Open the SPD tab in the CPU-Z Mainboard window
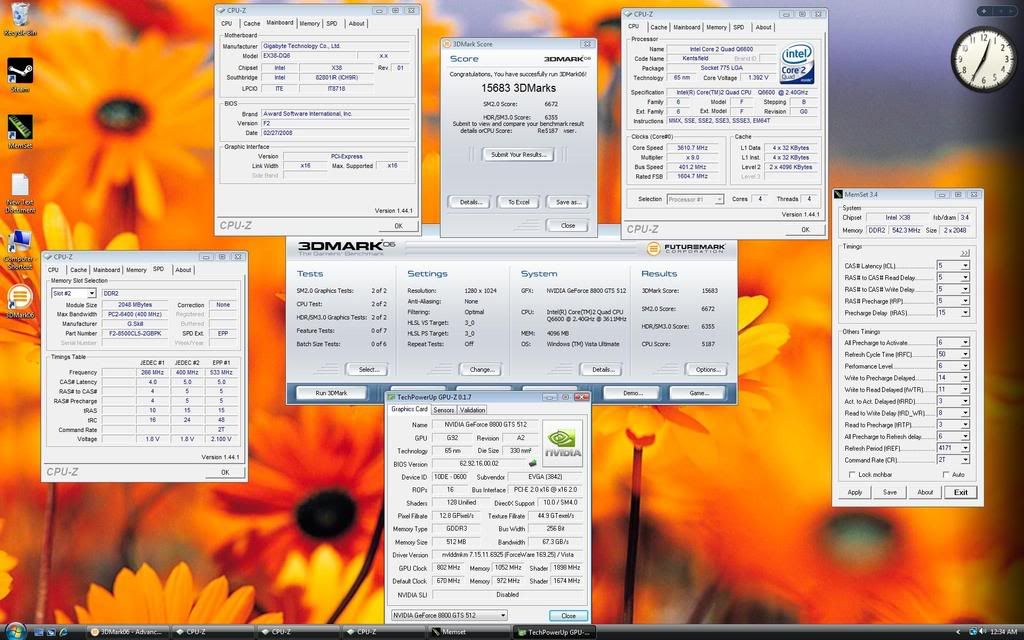This screenshot has height=640, width=1024. click(x=332, y=24)
